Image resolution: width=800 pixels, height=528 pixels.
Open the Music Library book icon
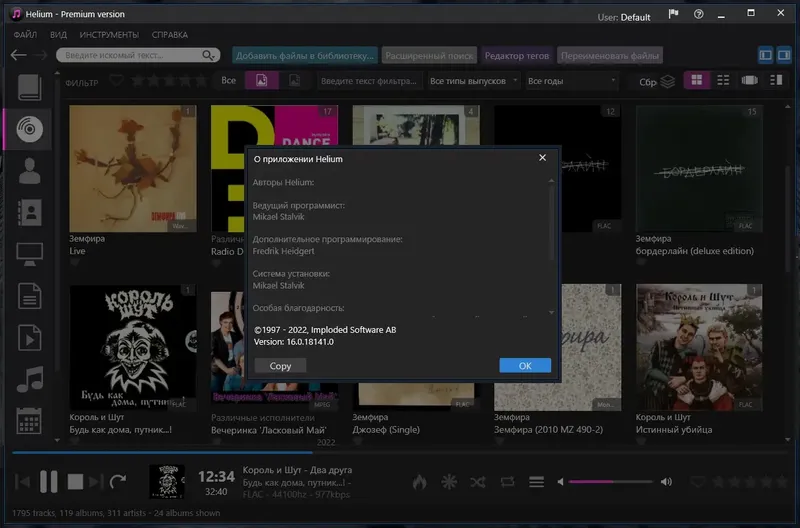(29, 87)
